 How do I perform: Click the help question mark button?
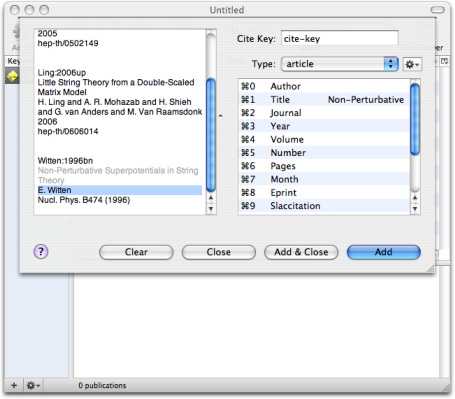coord(41,252)
